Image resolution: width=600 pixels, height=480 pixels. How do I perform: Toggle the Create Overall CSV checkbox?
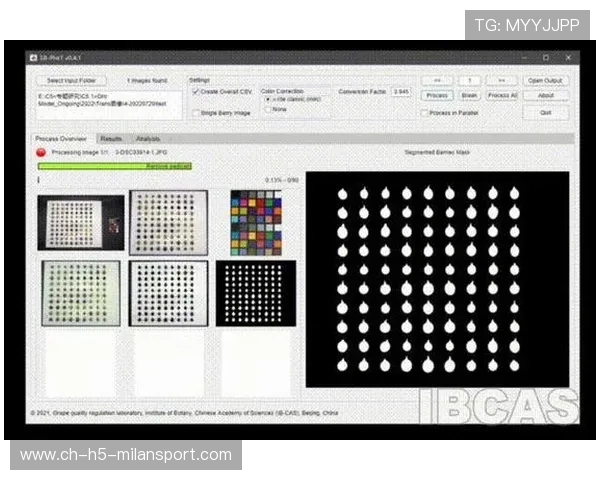coord(196,91)
